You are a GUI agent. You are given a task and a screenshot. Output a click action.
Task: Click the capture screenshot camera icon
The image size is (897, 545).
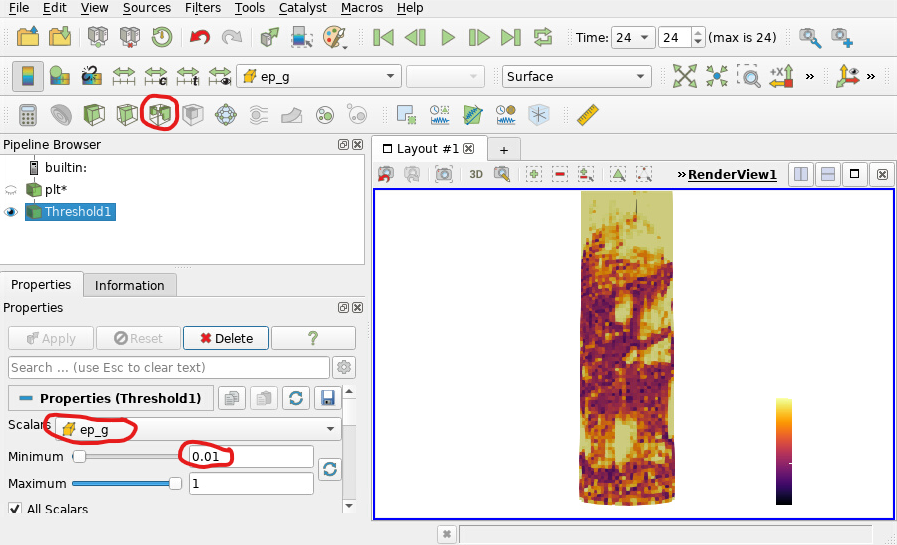[444, 174]
